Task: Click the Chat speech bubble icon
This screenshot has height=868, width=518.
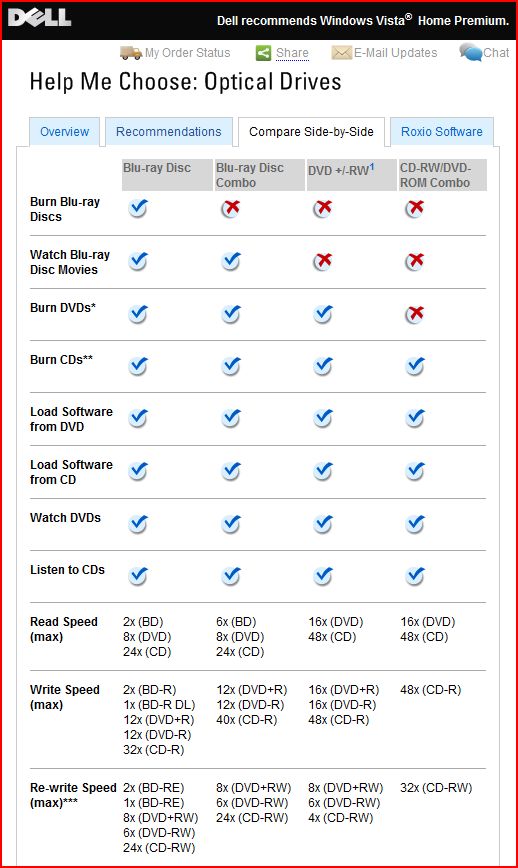Action: tap(470, 53)
